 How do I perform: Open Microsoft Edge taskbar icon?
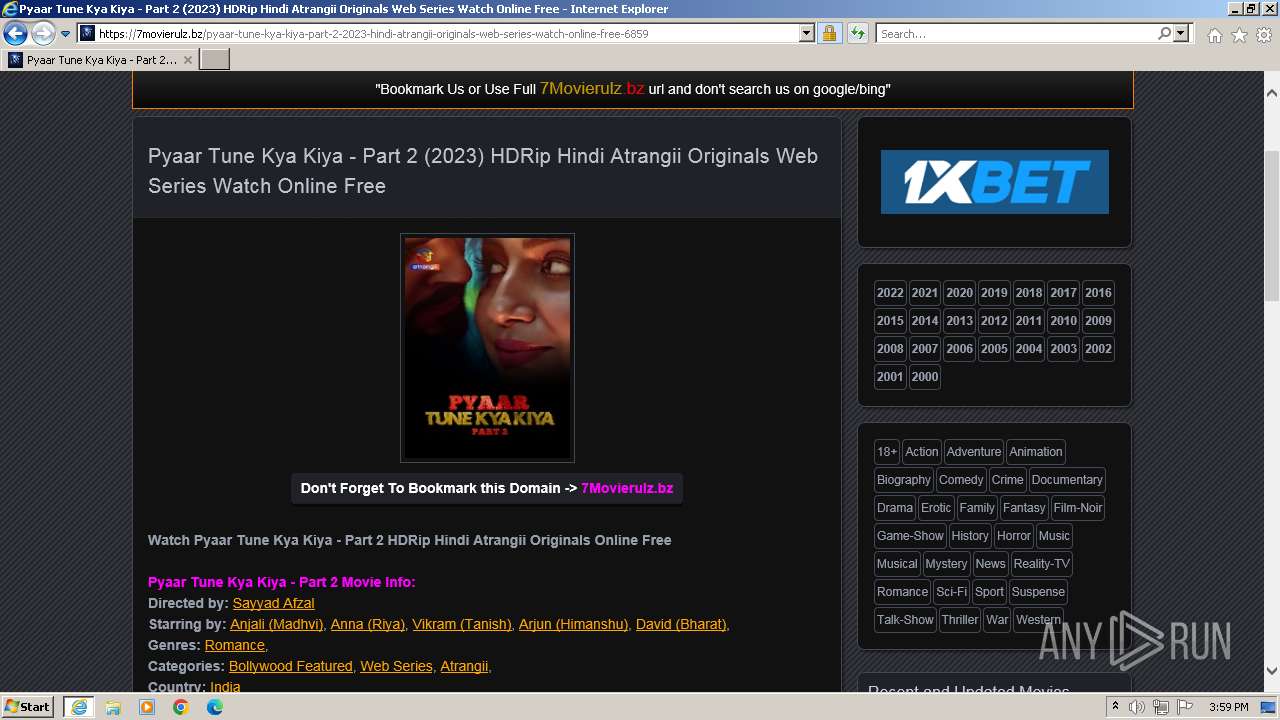point(215,707)
